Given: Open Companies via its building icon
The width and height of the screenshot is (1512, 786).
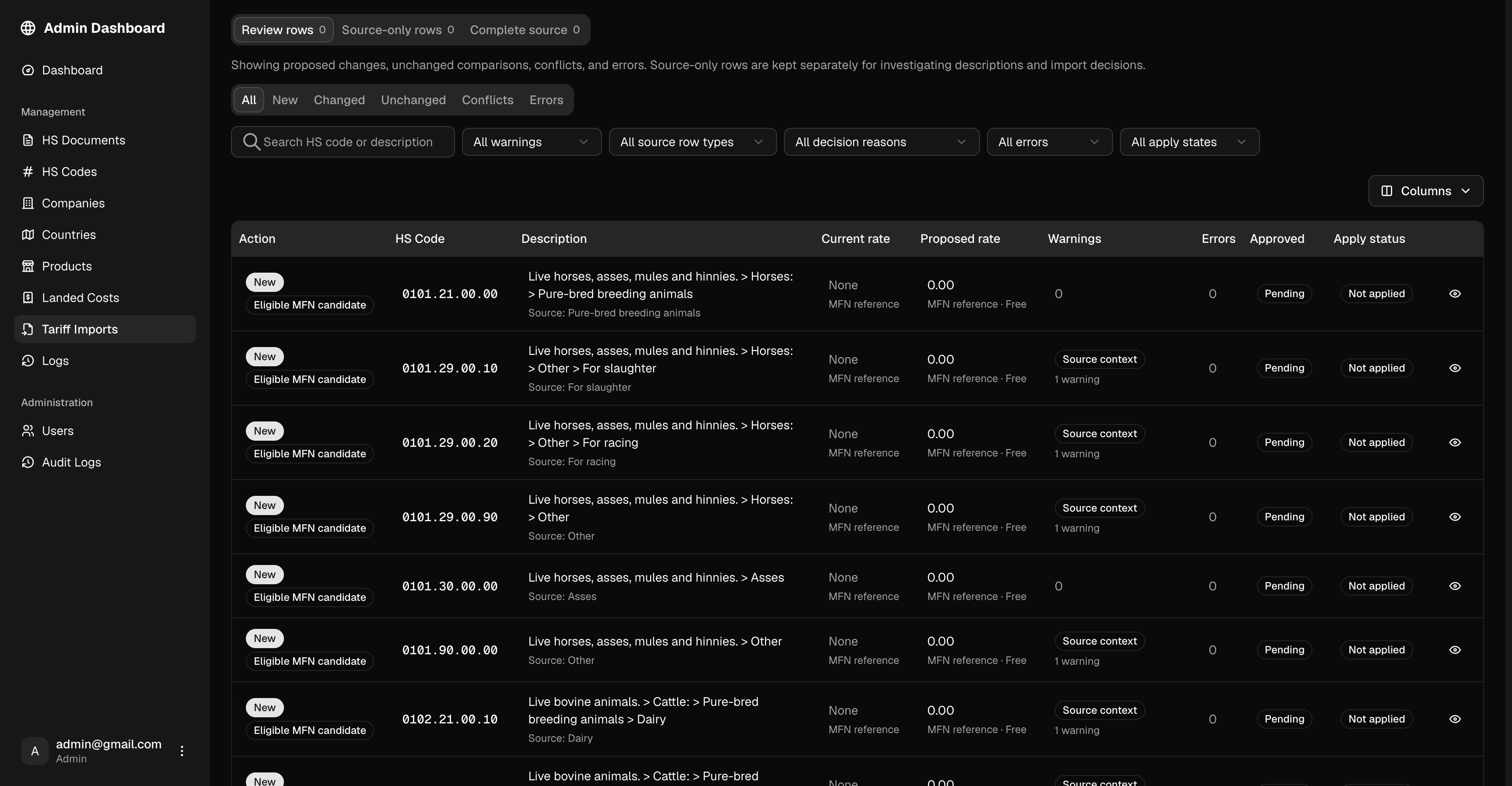Looking at the screenshot, I should (x=28, y=203).
